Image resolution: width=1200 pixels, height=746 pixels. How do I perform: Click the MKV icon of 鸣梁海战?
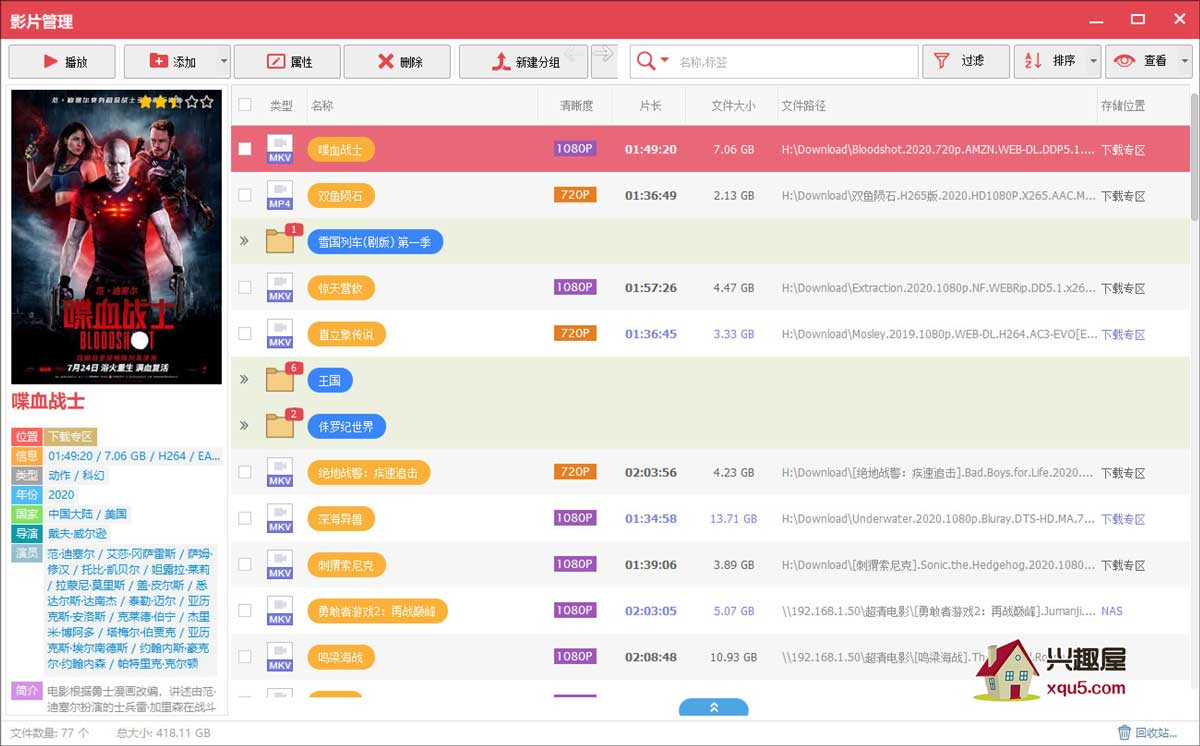click(280, 657)
